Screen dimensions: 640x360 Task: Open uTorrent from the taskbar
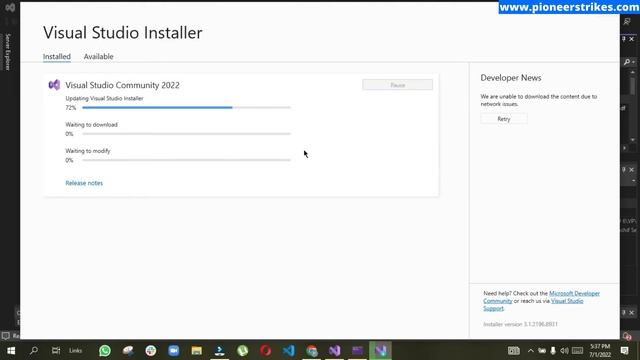243,351
